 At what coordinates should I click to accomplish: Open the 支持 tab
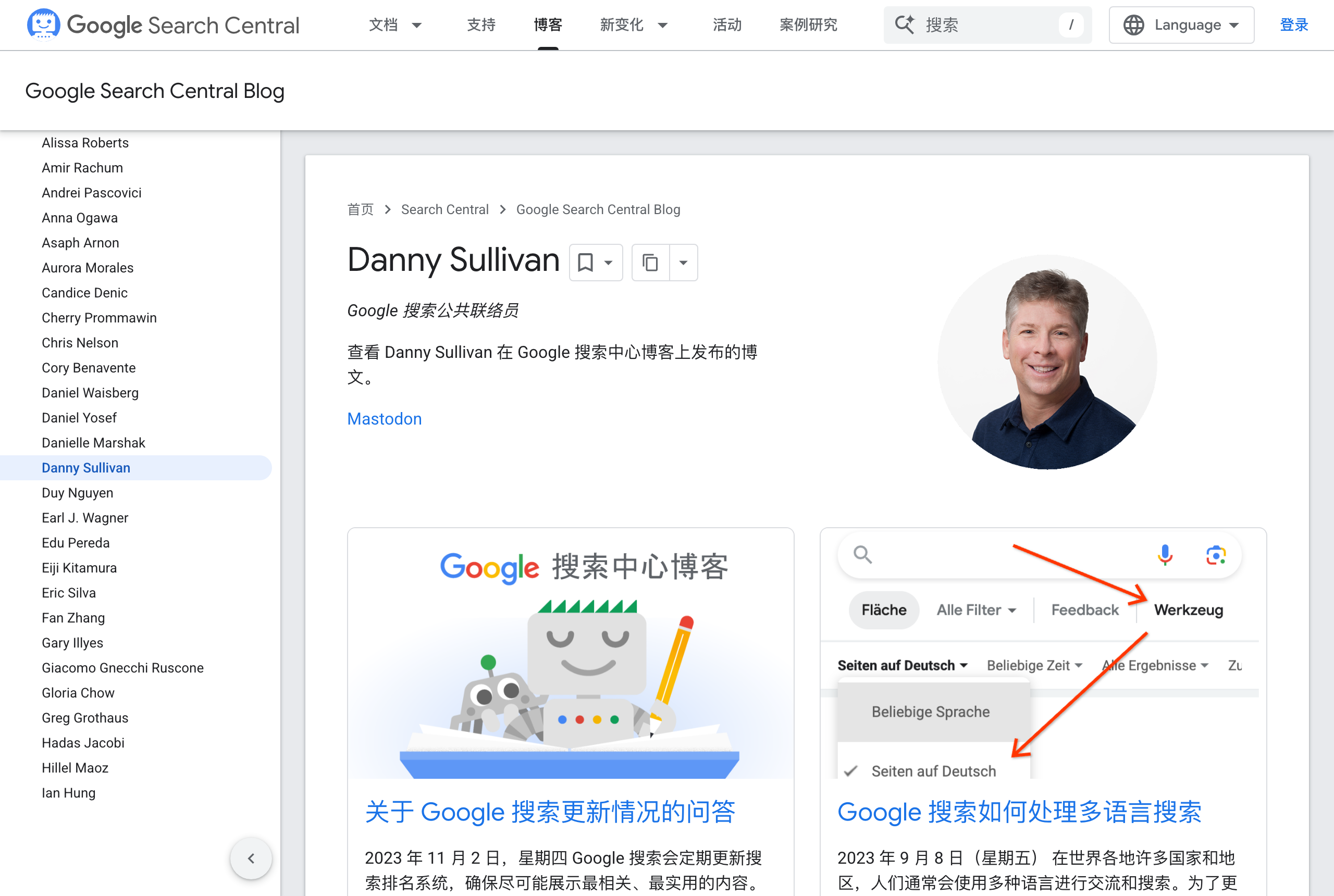tap(481, 25)
